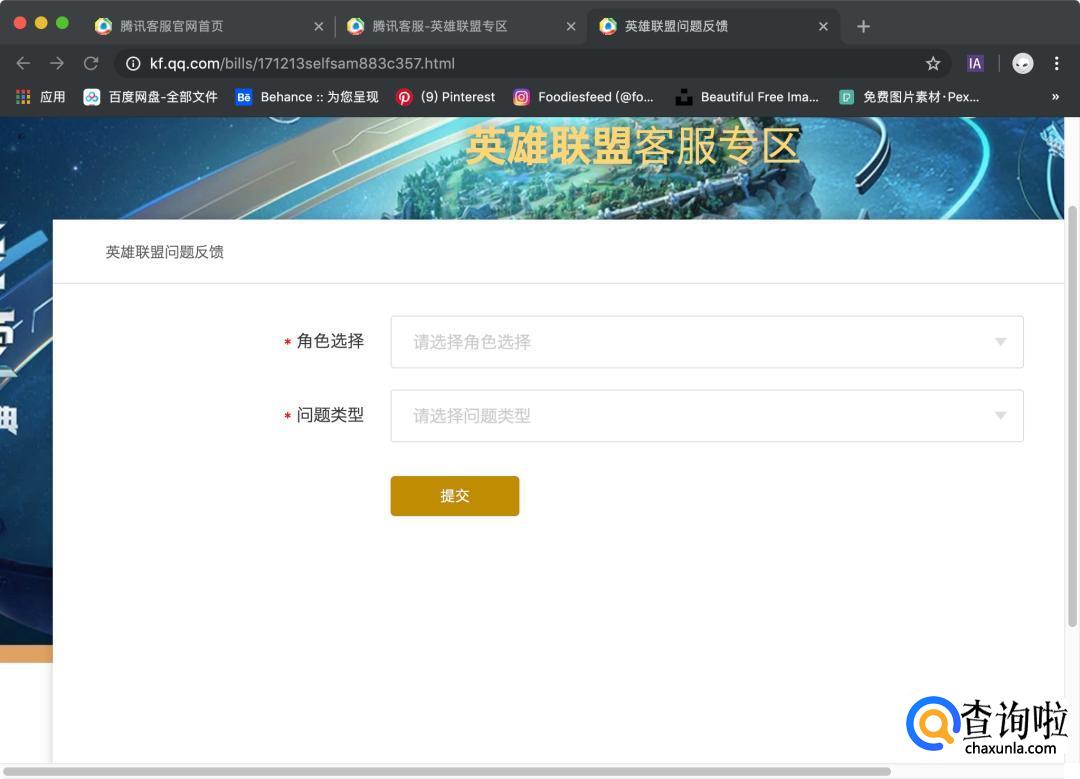Go back with the browser back arrow

[x=23, y=63]
